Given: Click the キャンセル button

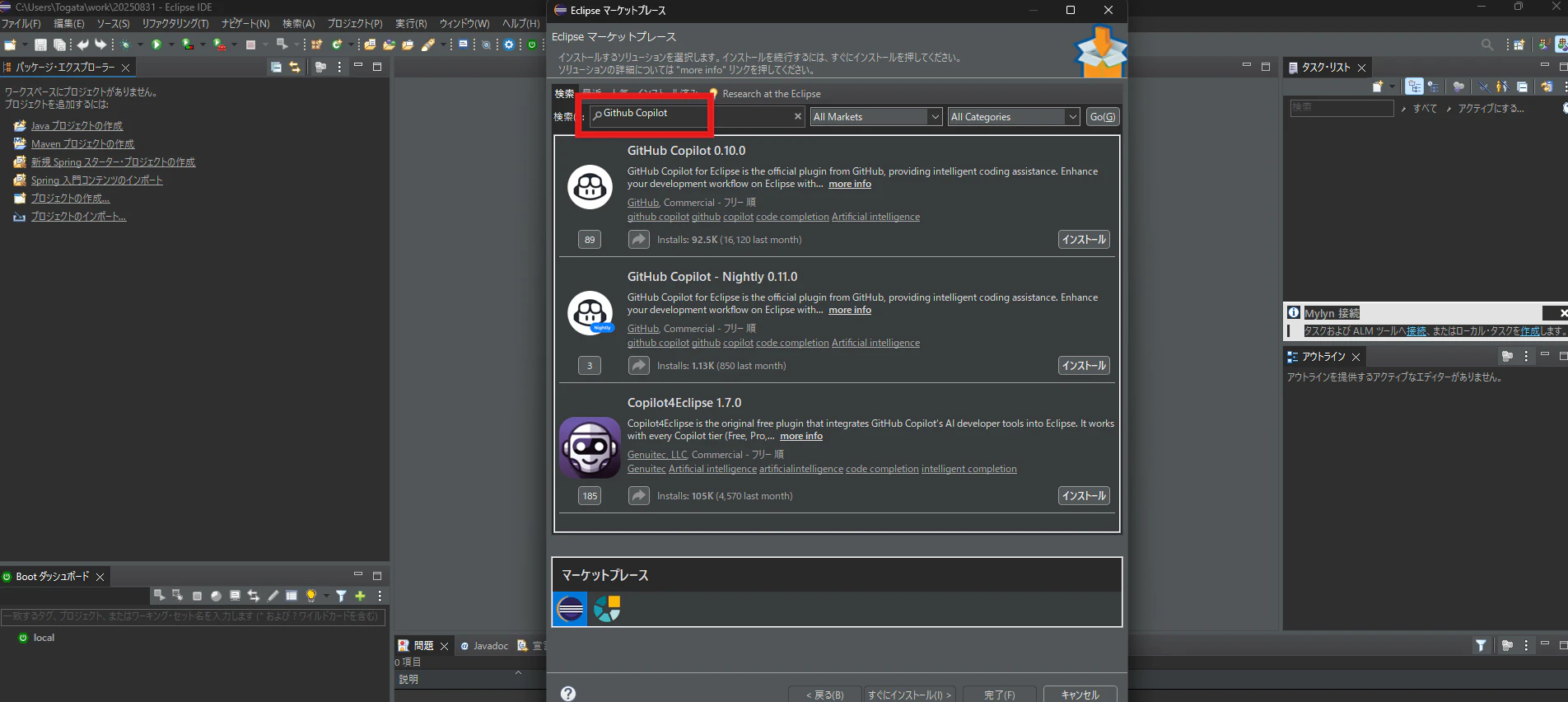Looking at the screenshot, I should click(1080, 695).
